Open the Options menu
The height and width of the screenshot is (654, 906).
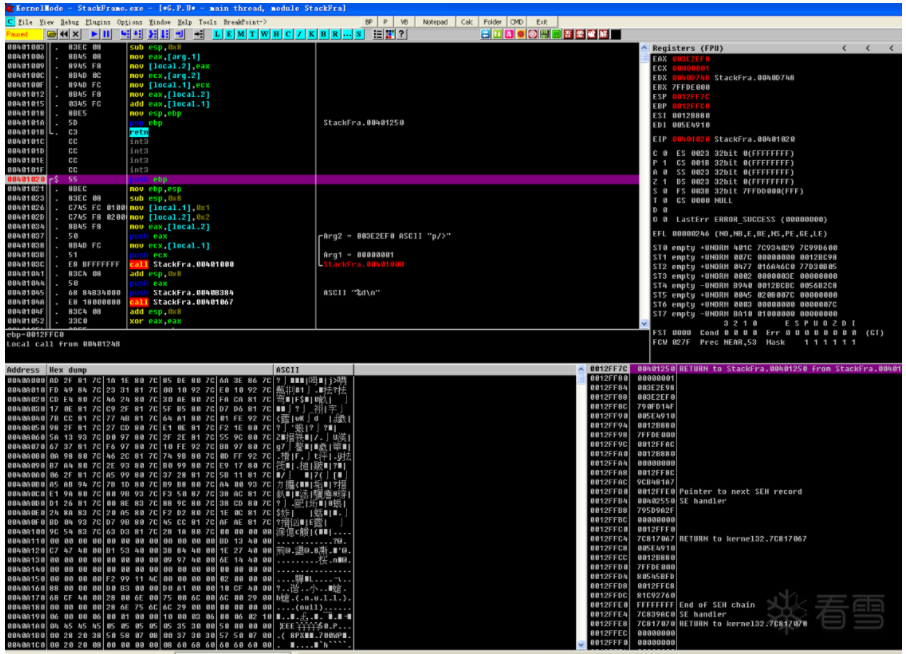(129, 22)
